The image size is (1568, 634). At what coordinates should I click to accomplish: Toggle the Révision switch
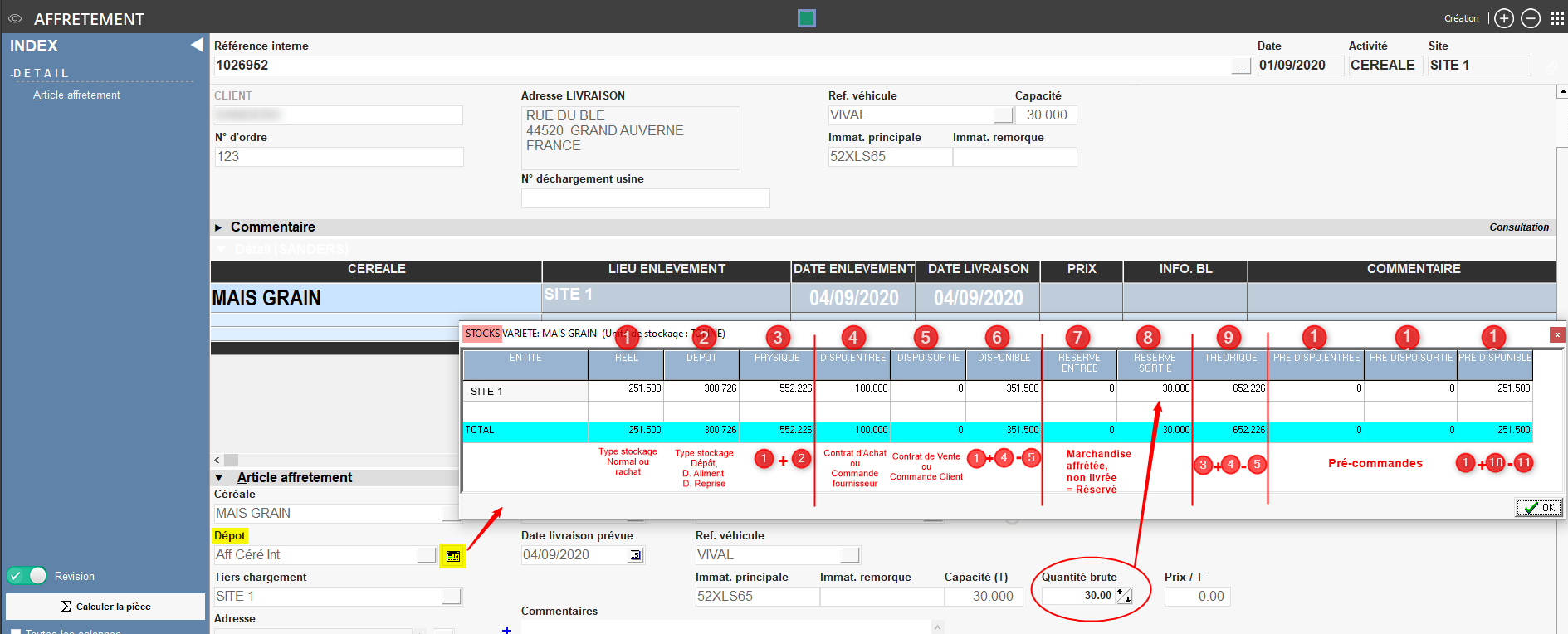pyautogui.click(x=27, y=576)
